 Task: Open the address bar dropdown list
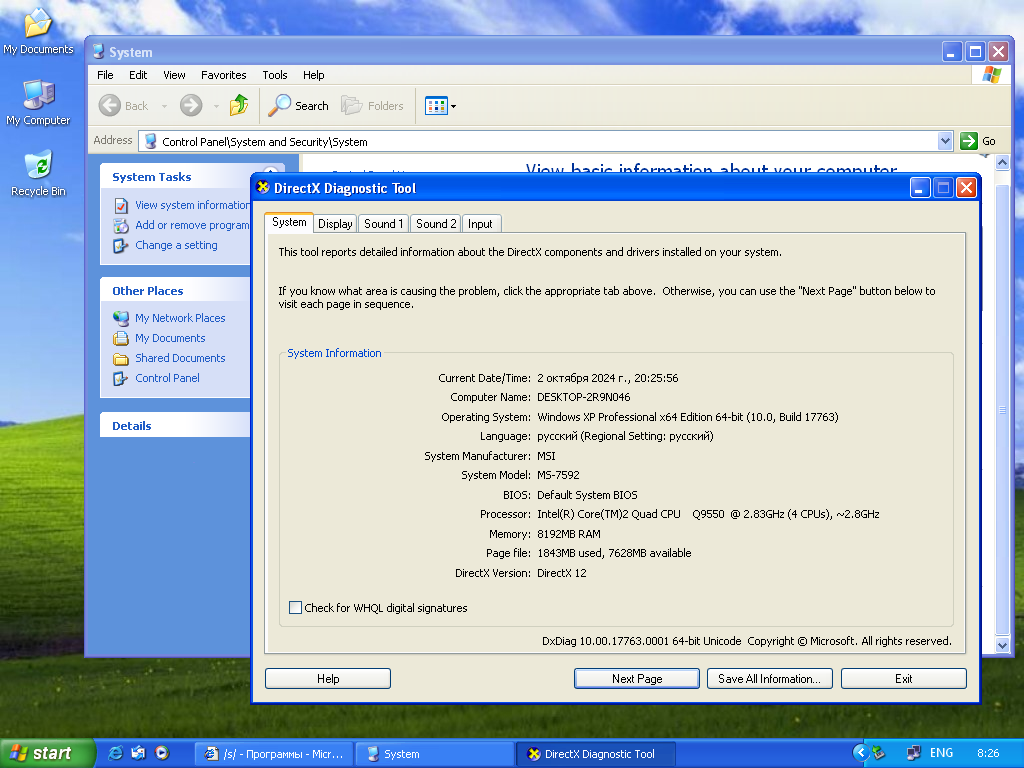coord(944,141)
